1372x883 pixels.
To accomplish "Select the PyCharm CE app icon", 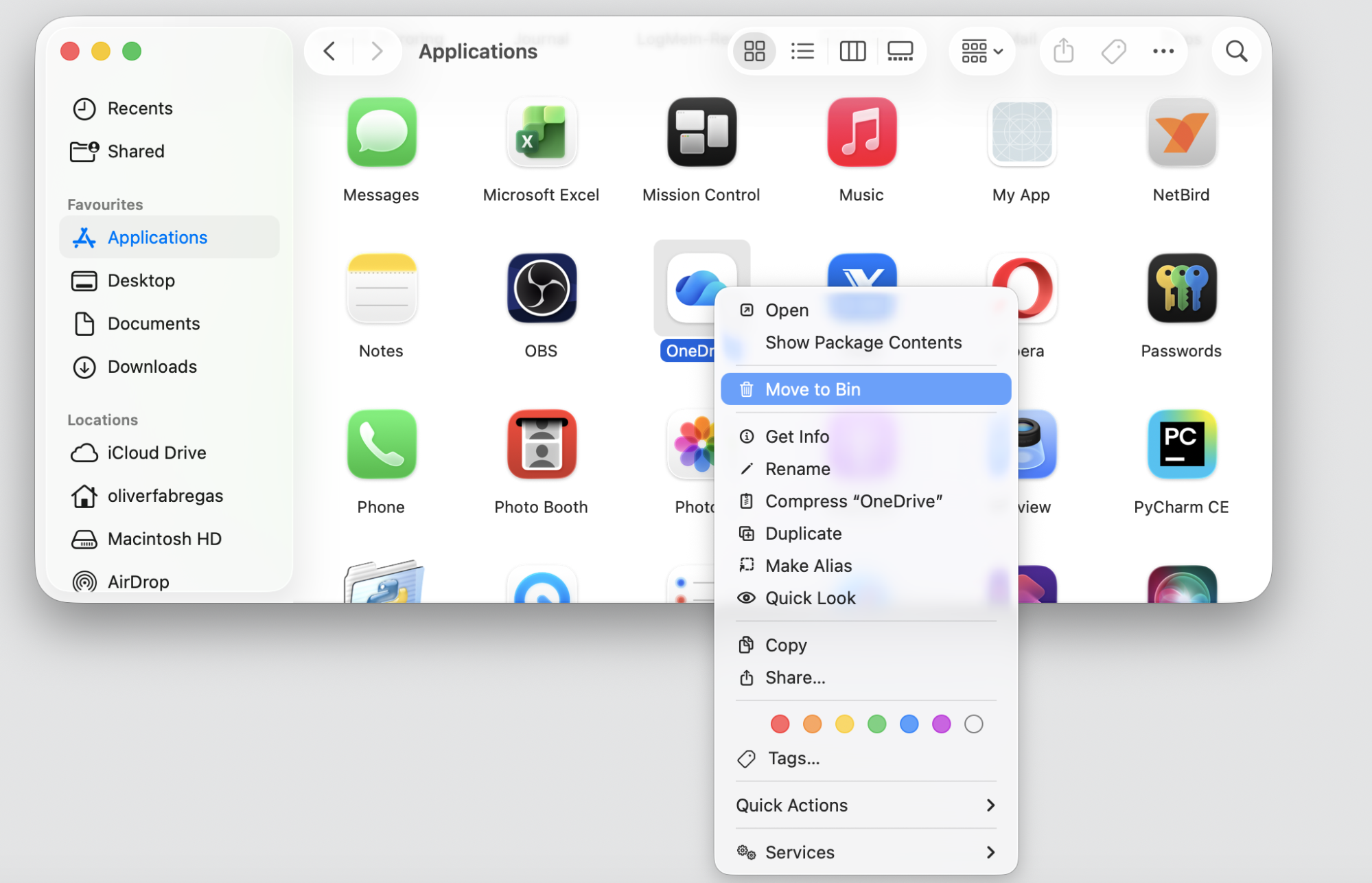I will pos(1181,444).
